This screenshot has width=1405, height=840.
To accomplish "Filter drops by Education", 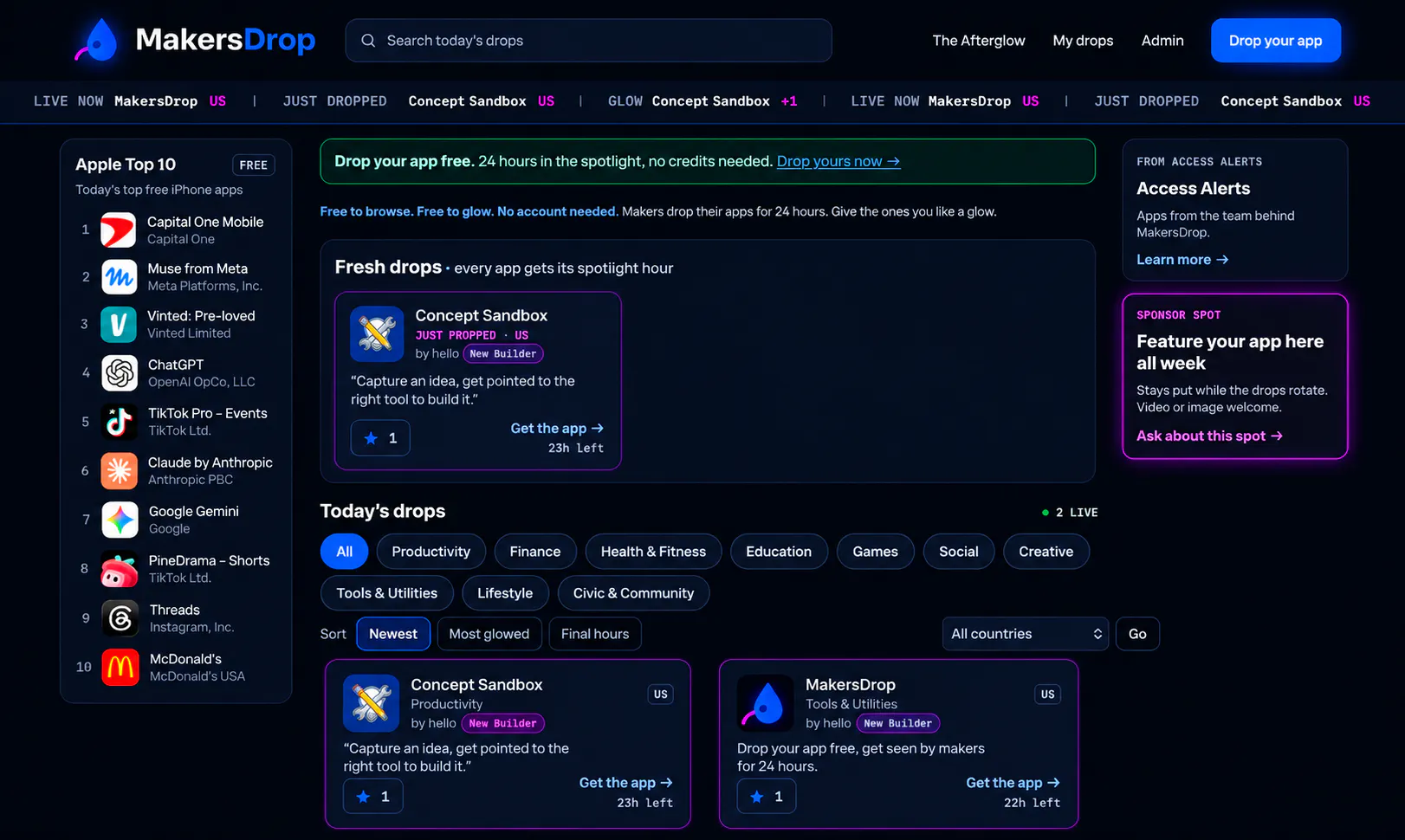I will click(x=779, y=552).
